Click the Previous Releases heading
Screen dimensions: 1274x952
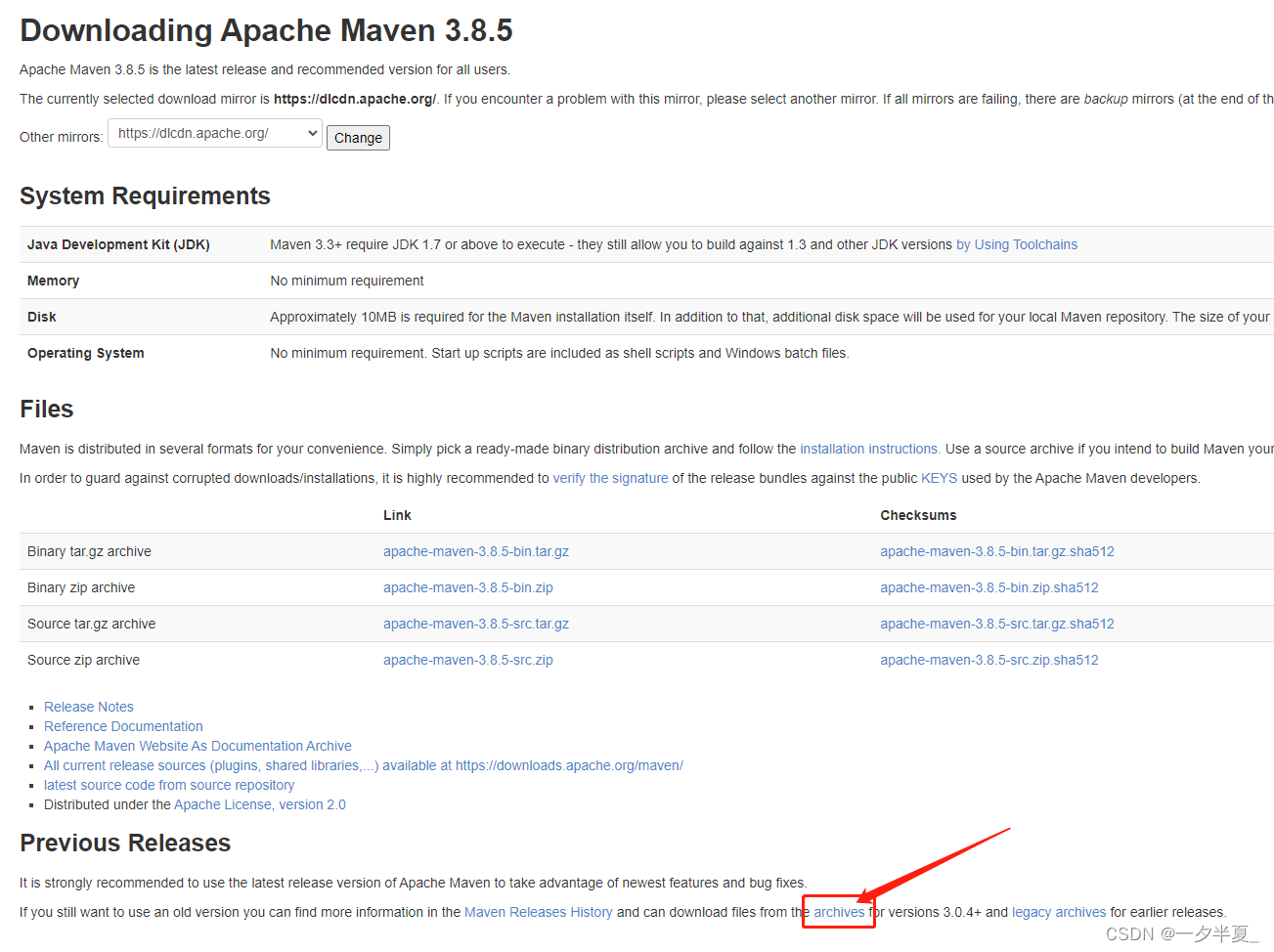pyautogui.click(x=125, y=843)
